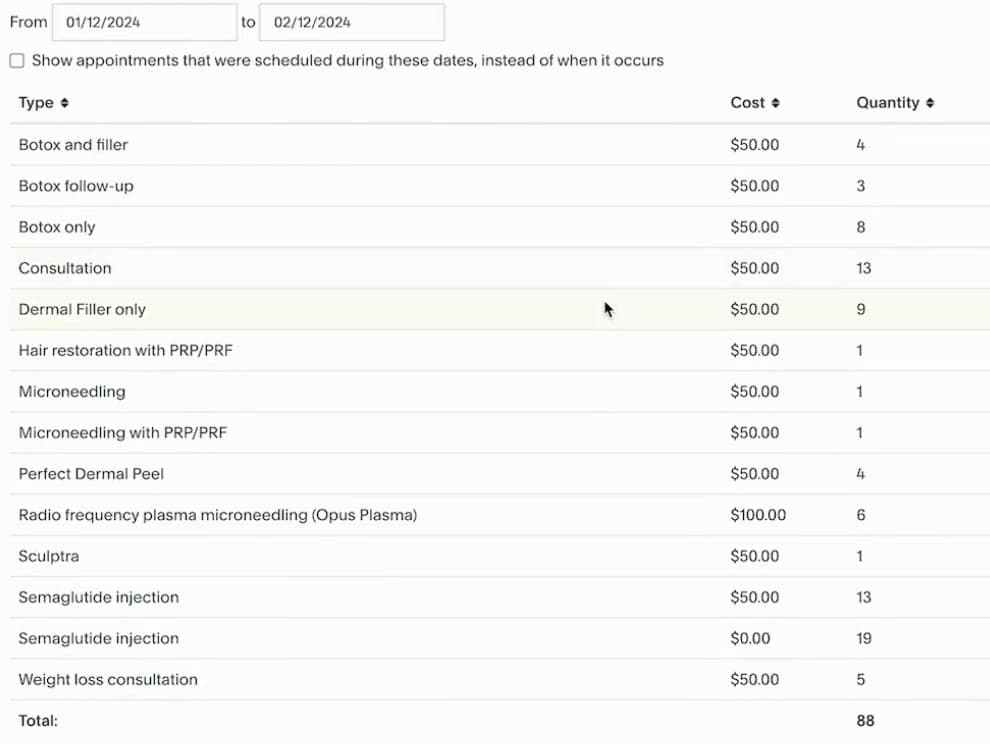Edit the From date field 01/12/2024
The image size is (990, 744).
[145, 23]
